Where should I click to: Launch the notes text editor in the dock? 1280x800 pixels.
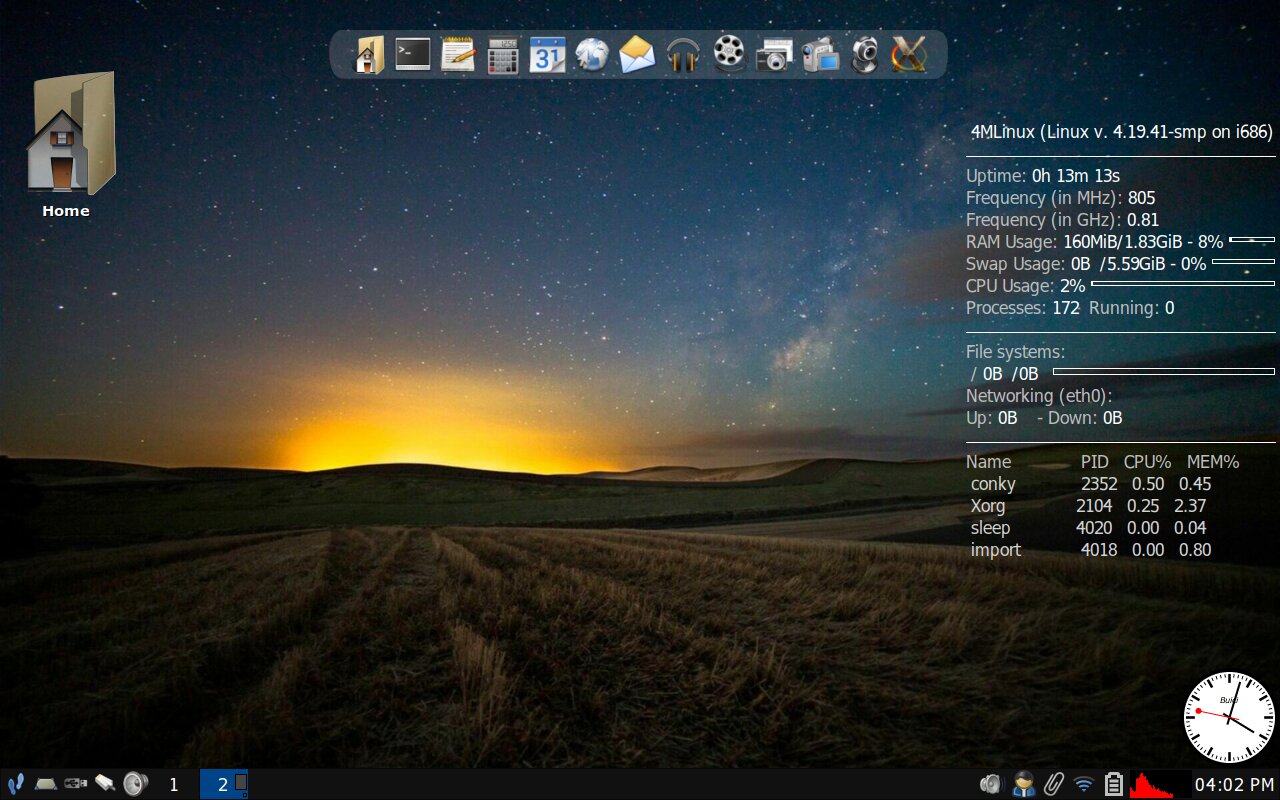457,55
